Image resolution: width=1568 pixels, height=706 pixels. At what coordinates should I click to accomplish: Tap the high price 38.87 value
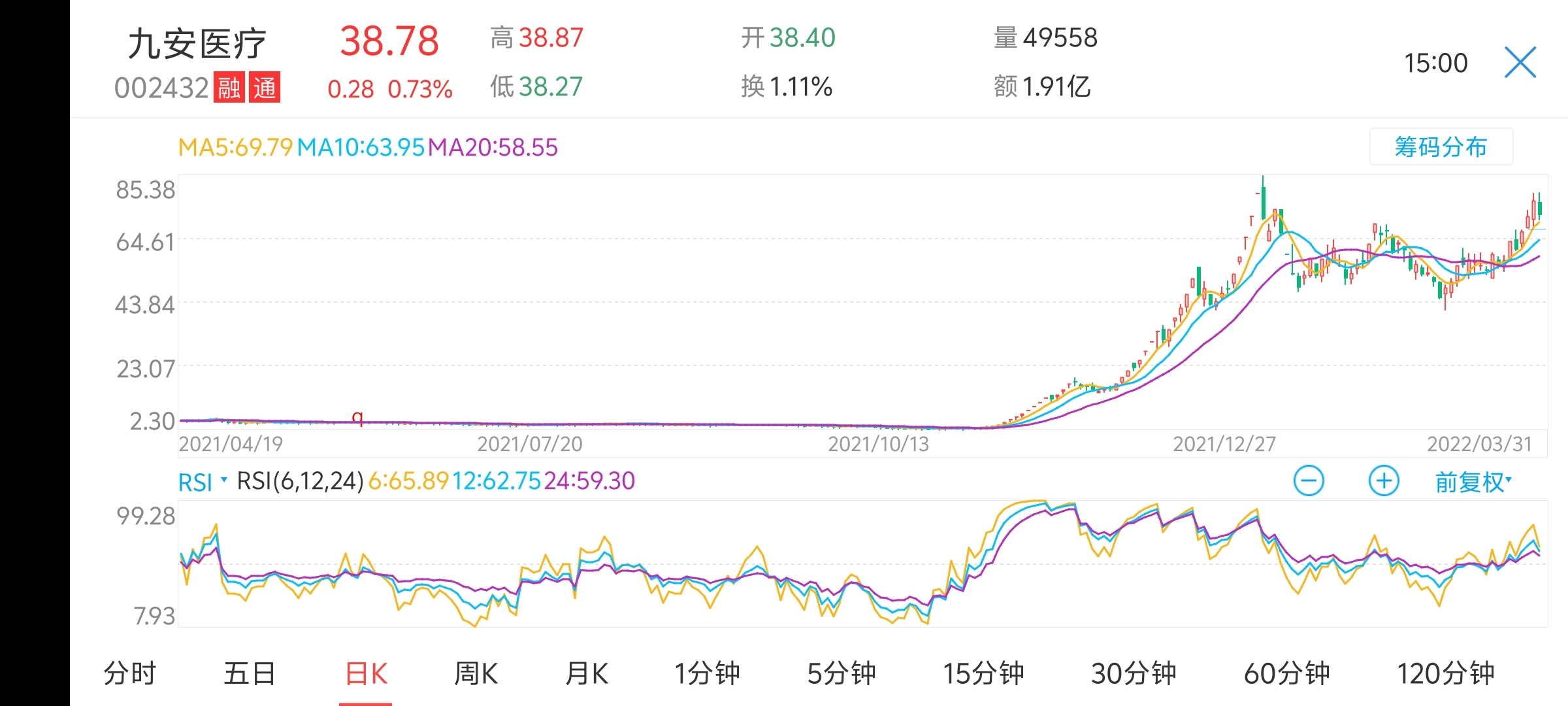pos(551,38)
